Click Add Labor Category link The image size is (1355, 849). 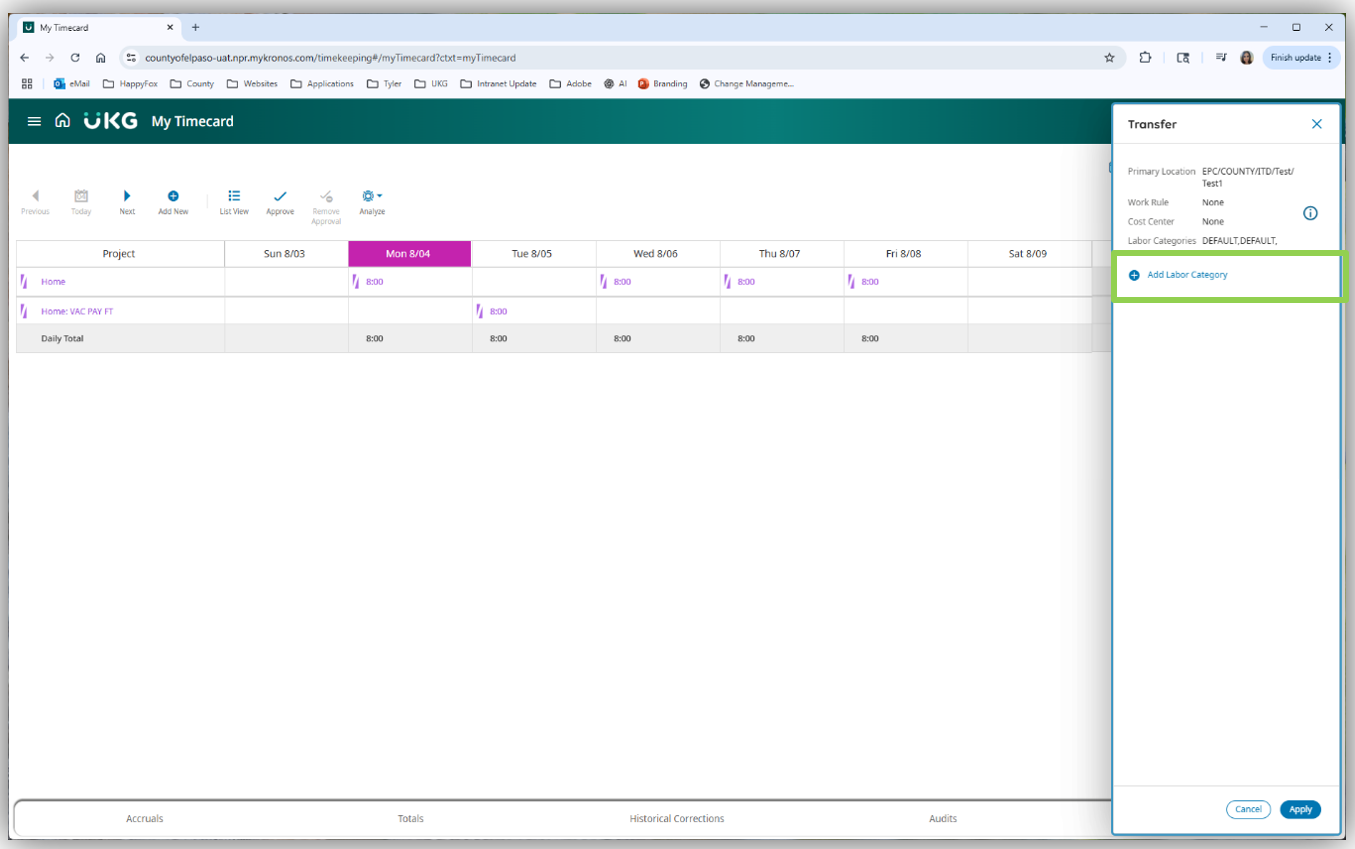[x=1178, y=275]
